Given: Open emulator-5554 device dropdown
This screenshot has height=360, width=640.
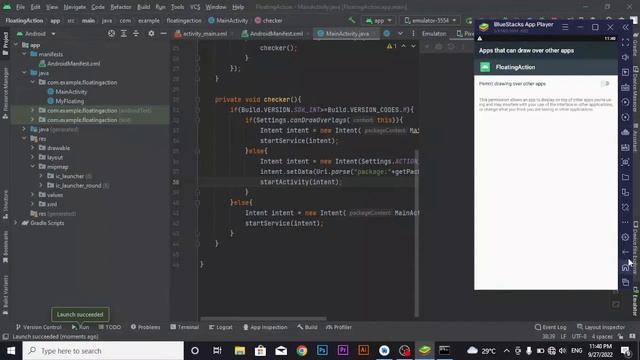Looking at the screenshot, I should click(x=430, y=20).
